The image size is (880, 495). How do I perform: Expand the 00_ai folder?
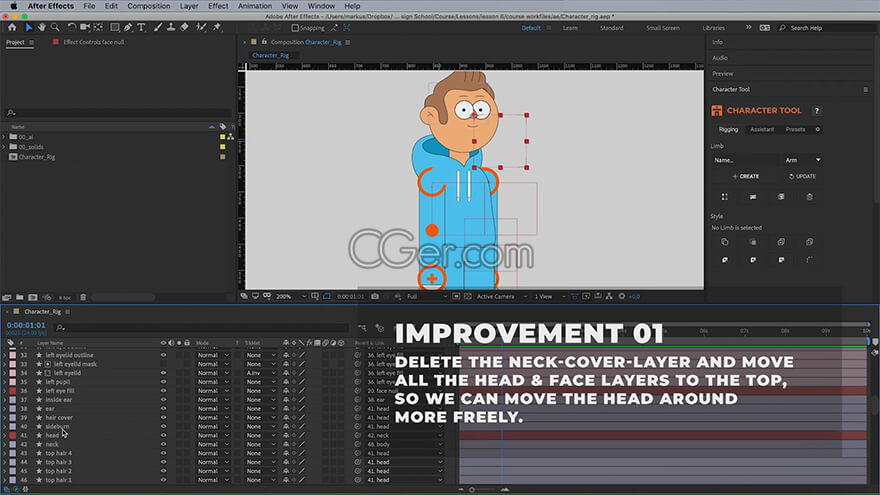pyautogui.click(x=4, y=137)
